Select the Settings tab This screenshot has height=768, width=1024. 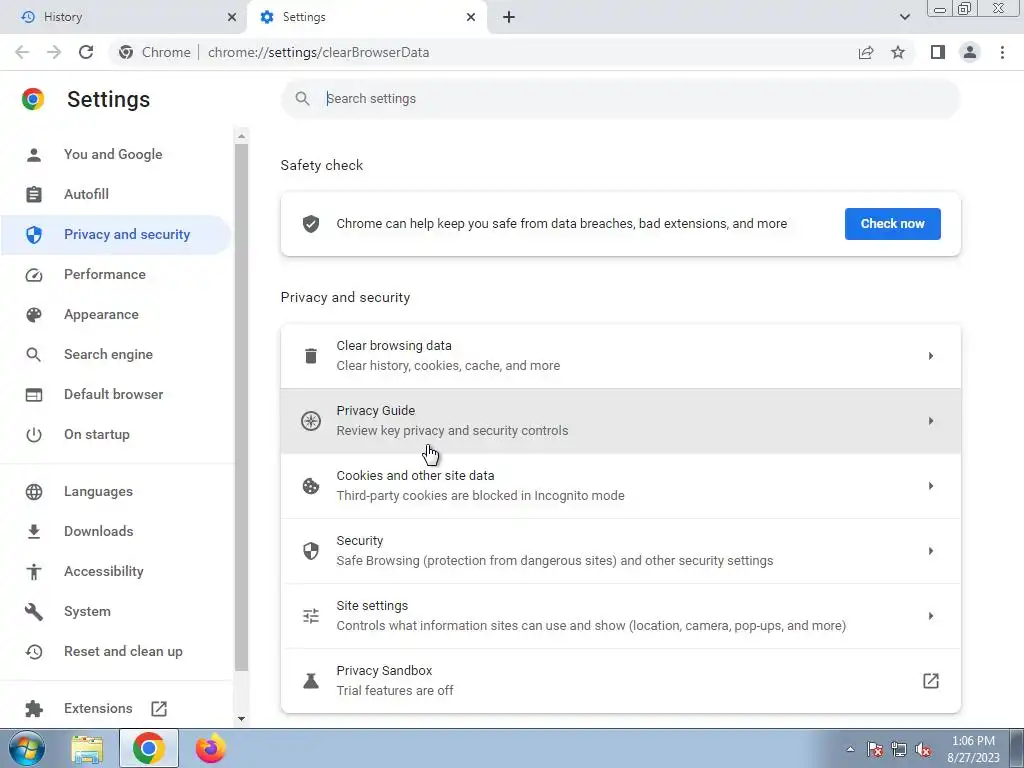(x=367, y=17)
